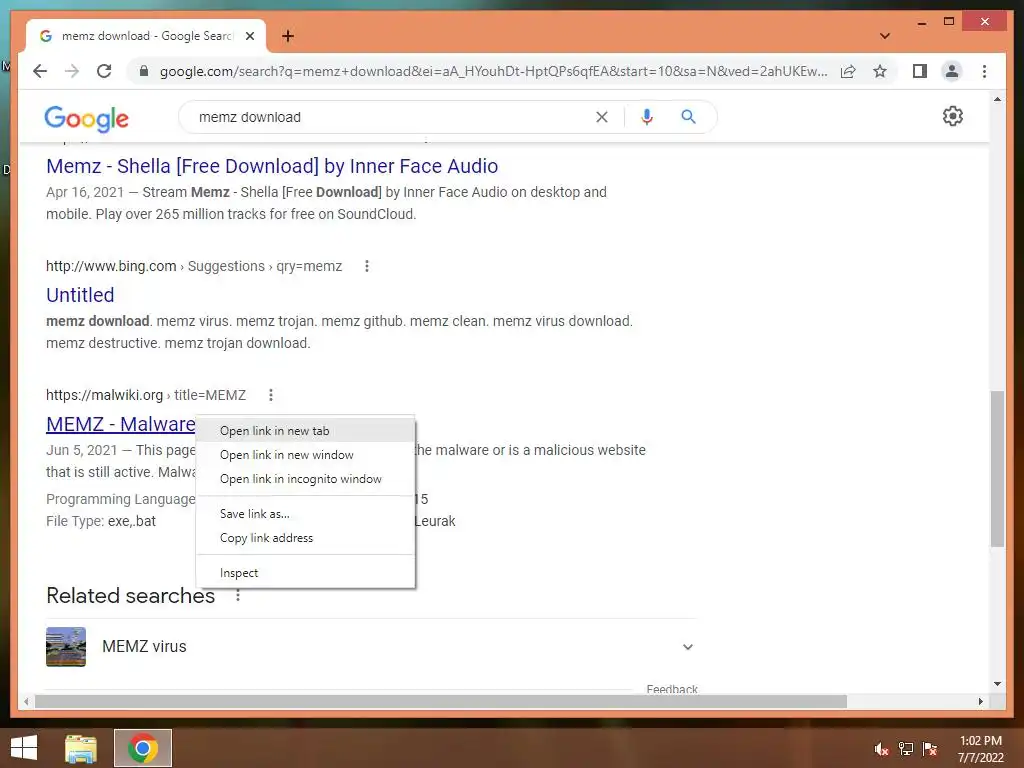Open Action Center flag icon

(930, 749)
